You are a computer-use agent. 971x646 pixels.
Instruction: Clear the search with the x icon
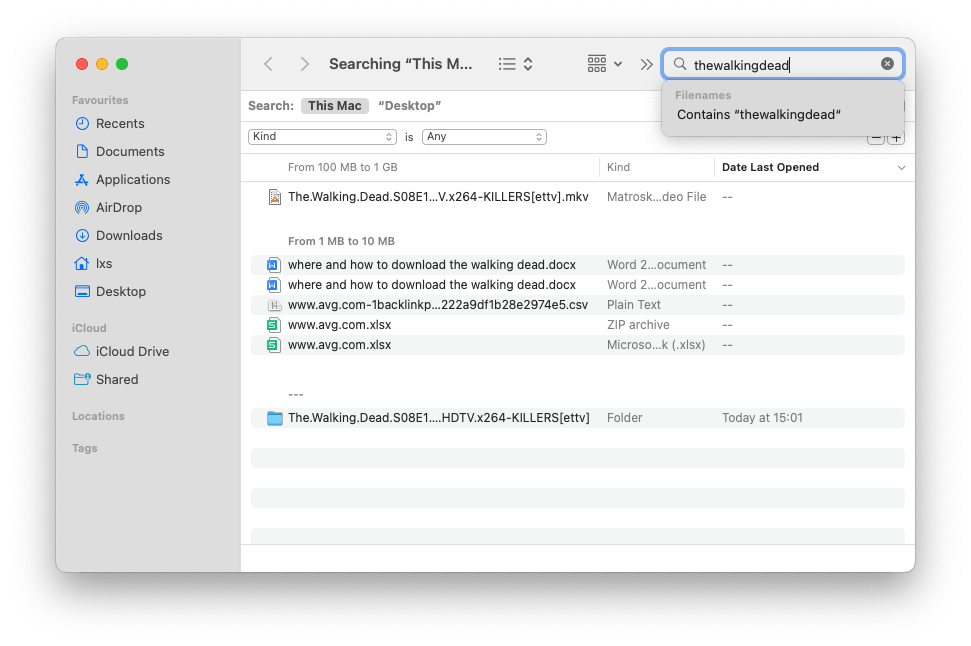[887, 63]
